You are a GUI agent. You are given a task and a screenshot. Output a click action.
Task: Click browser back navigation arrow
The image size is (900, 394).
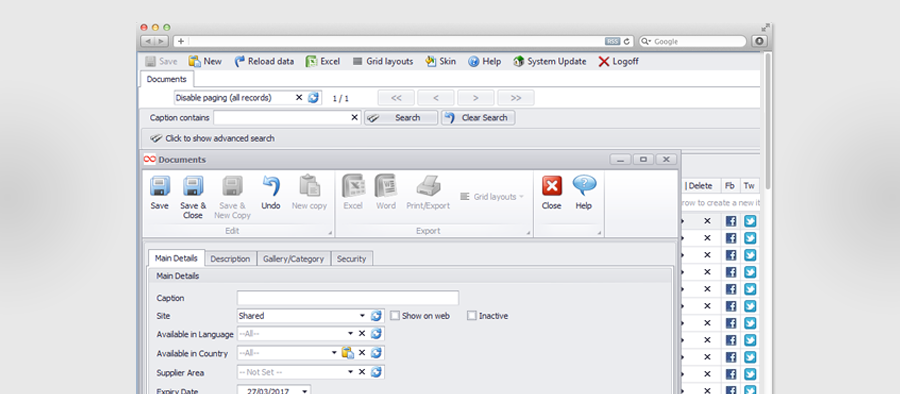click(x=148, y=41)
